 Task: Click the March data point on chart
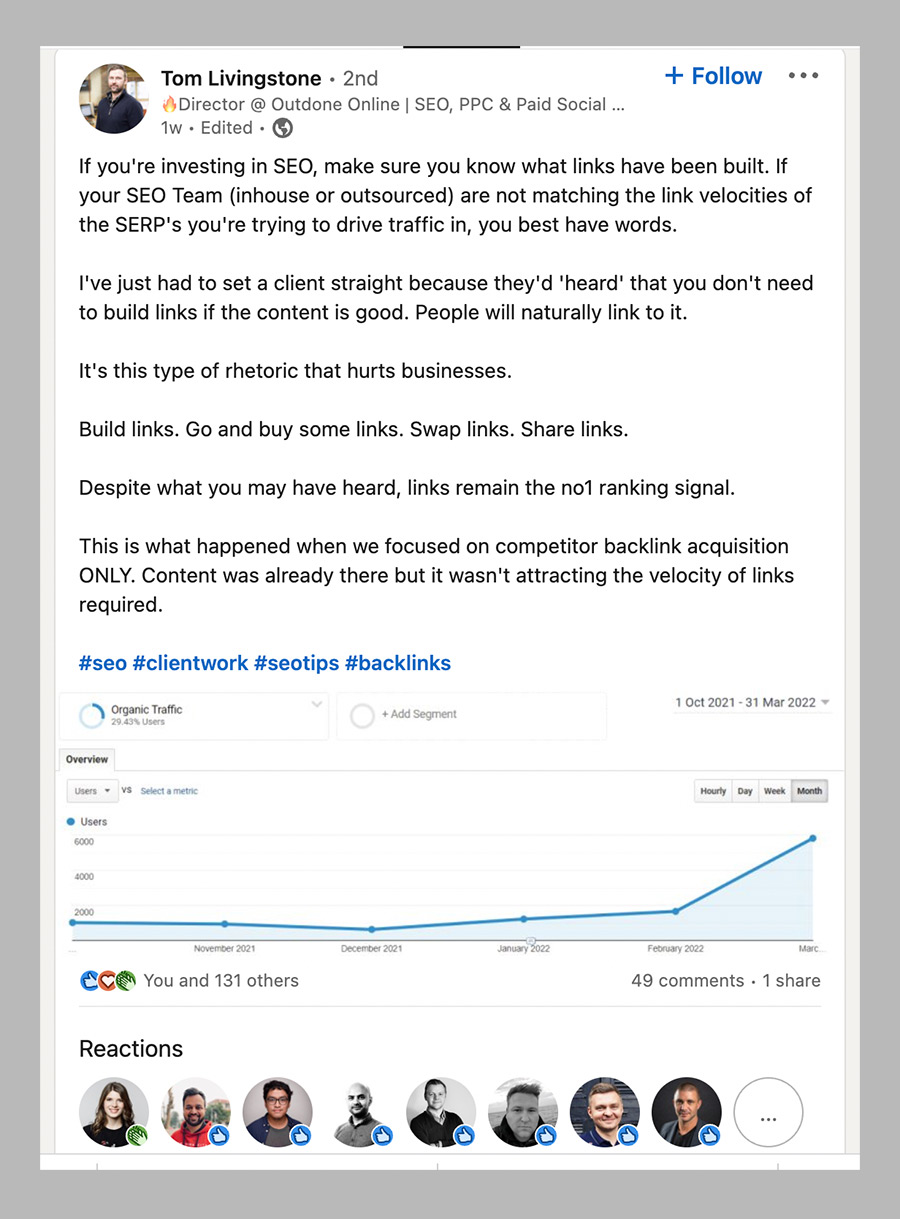[813, 838]
